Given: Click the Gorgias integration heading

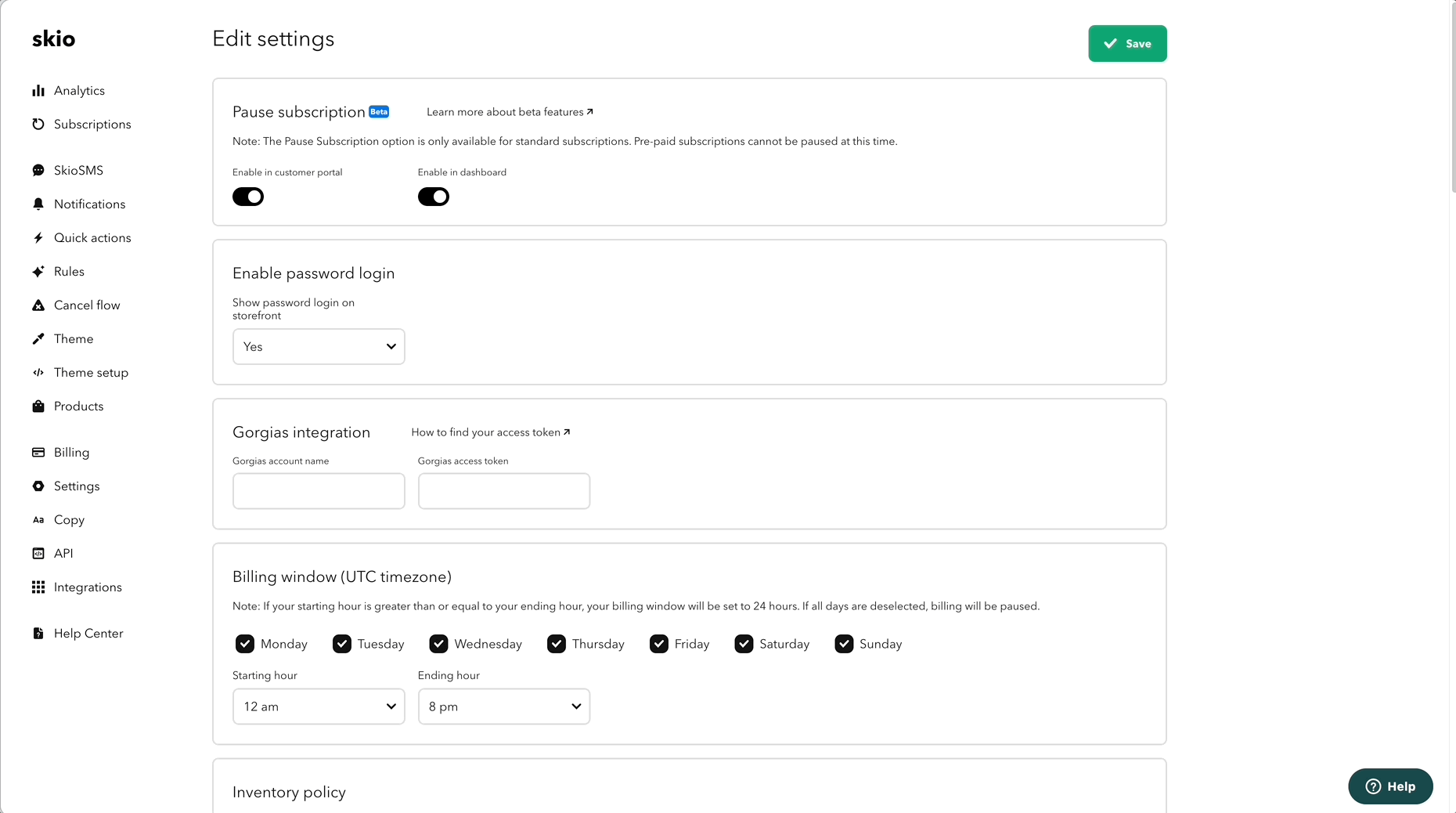Looking at the screenshot, I should click(x=301, y=432).
